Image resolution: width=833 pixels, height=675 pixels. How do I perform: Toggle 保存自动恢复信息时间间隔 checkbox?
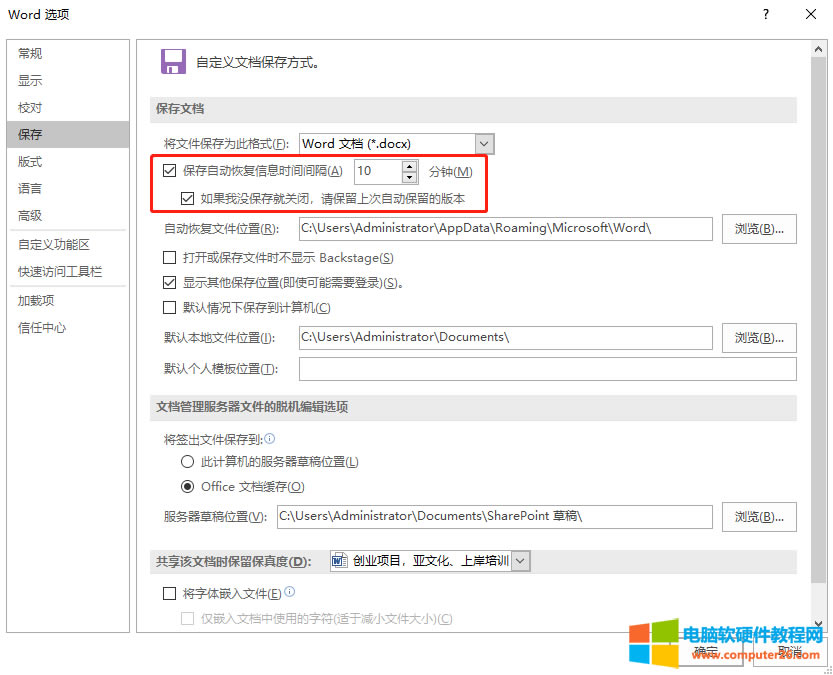pyautogui.click(x=169, y=171)
